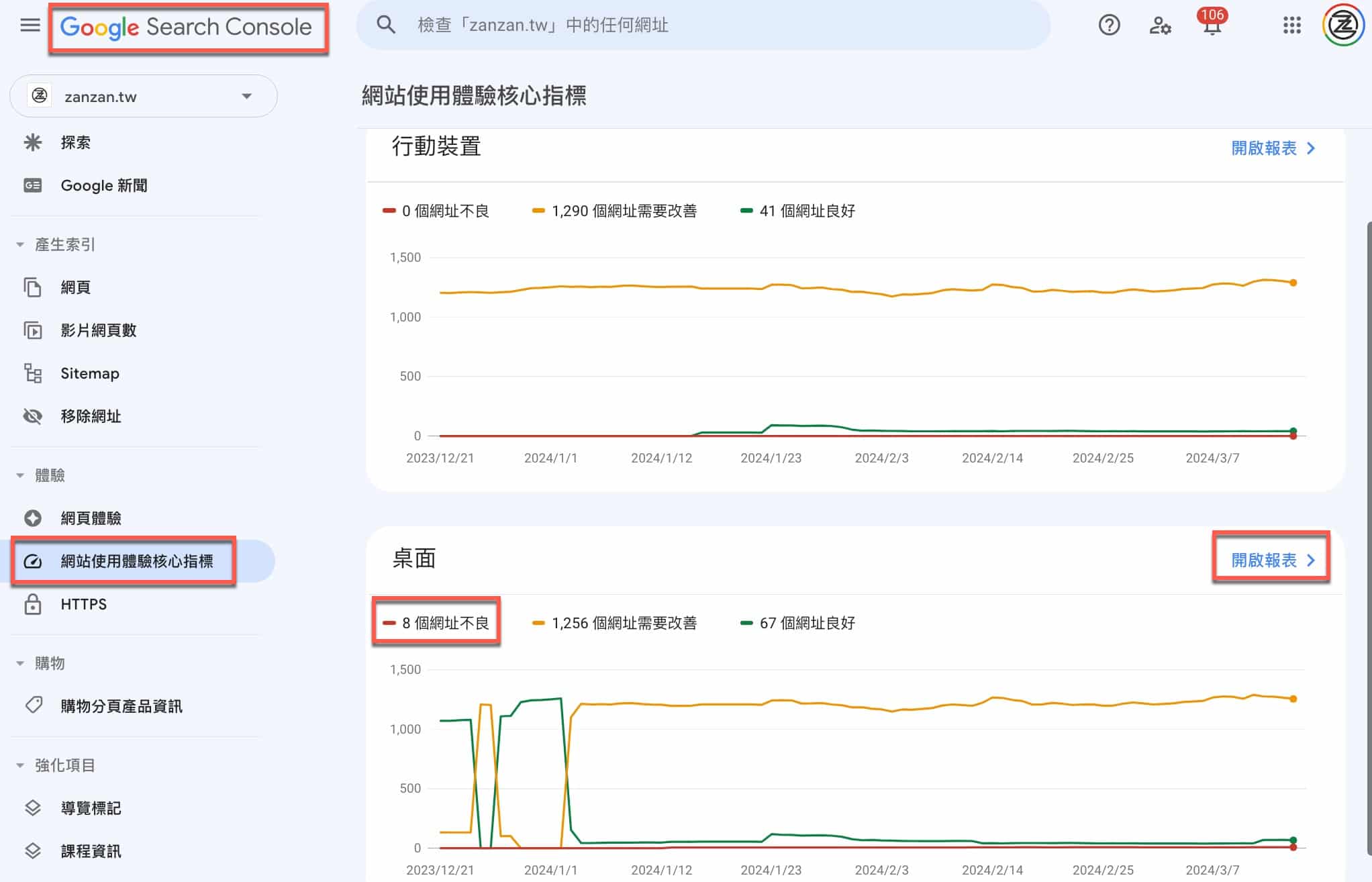Image resolution: width=1372 pixels, height=882 pixels.
Task: Collapse the 產生索引 section
Action: [x=56, y=244]
